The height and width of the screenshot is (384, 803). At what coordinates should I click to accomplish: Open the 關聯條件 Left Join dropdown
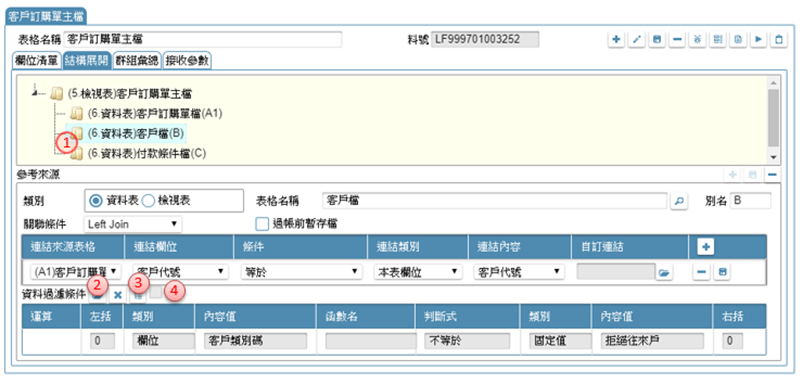[133, 224]
